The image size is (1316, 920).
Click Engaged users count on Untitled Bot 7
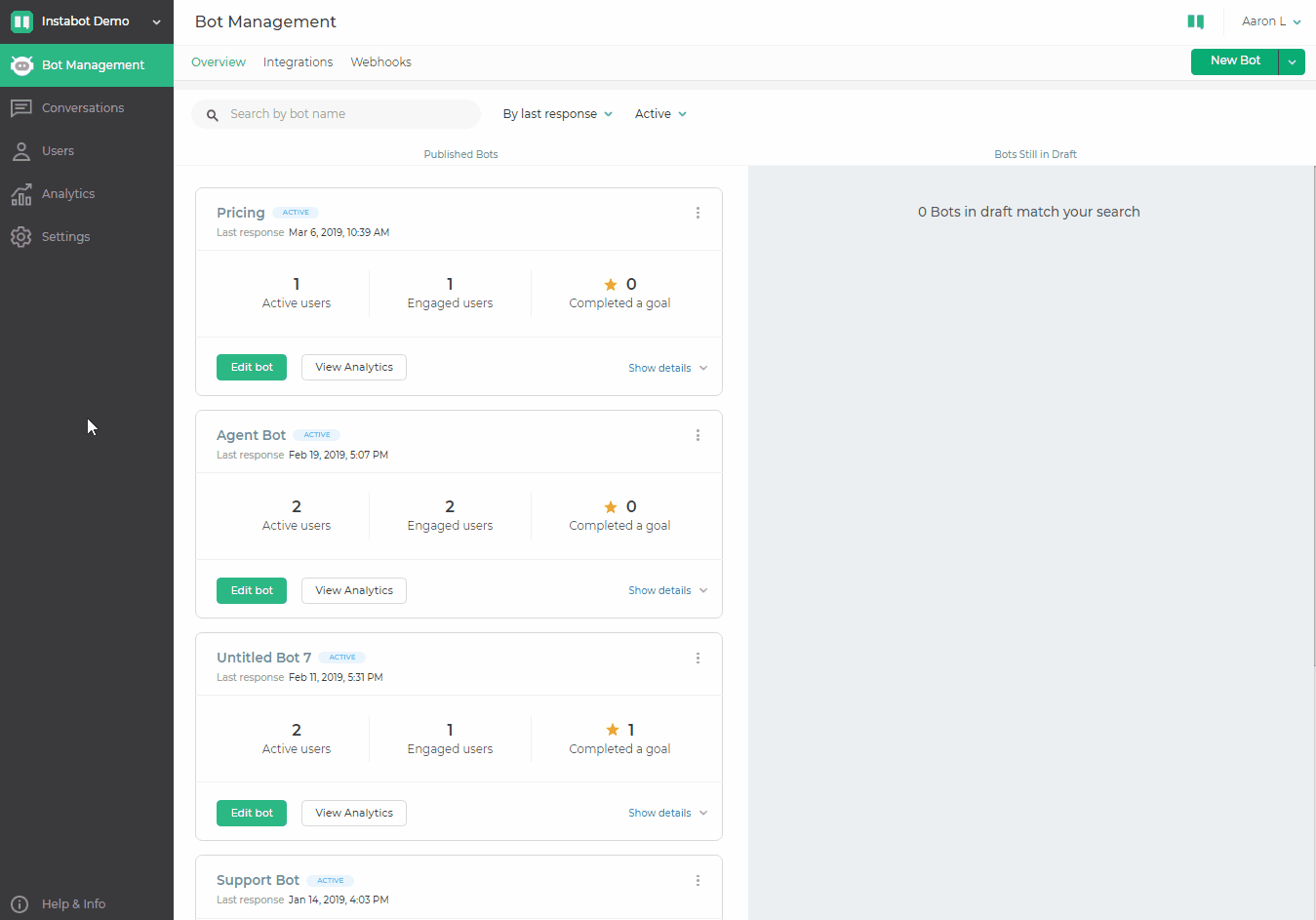450,730
